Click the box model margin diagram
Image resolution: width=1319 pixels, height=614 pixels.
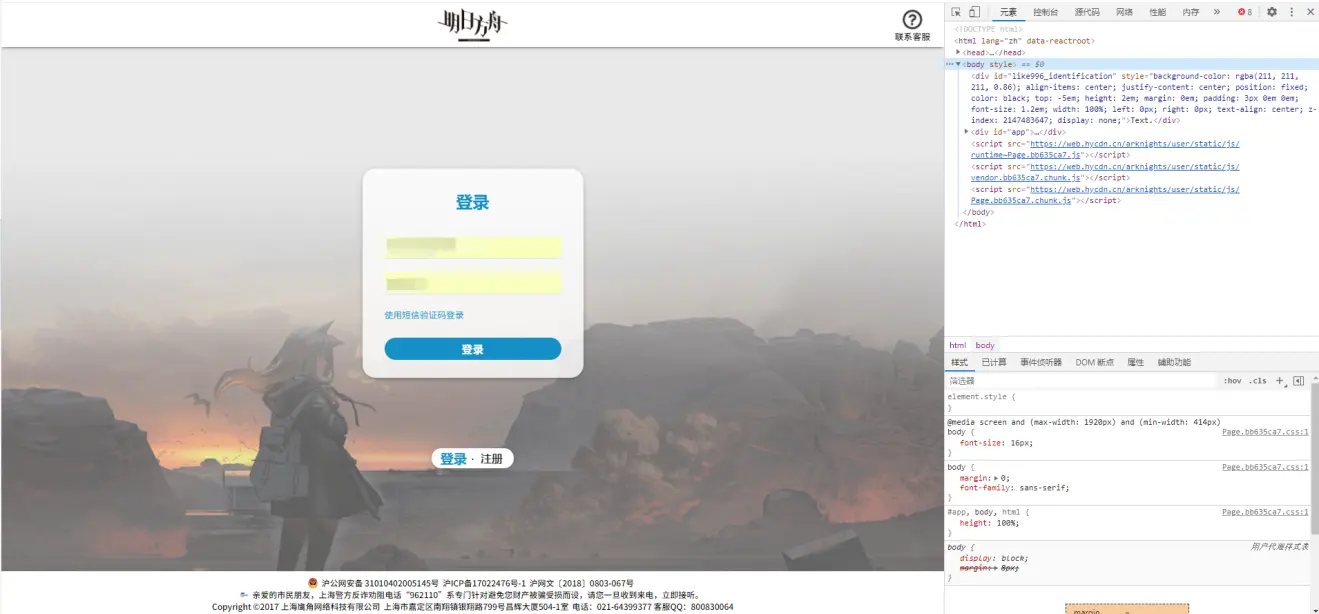click(1127, 608)
